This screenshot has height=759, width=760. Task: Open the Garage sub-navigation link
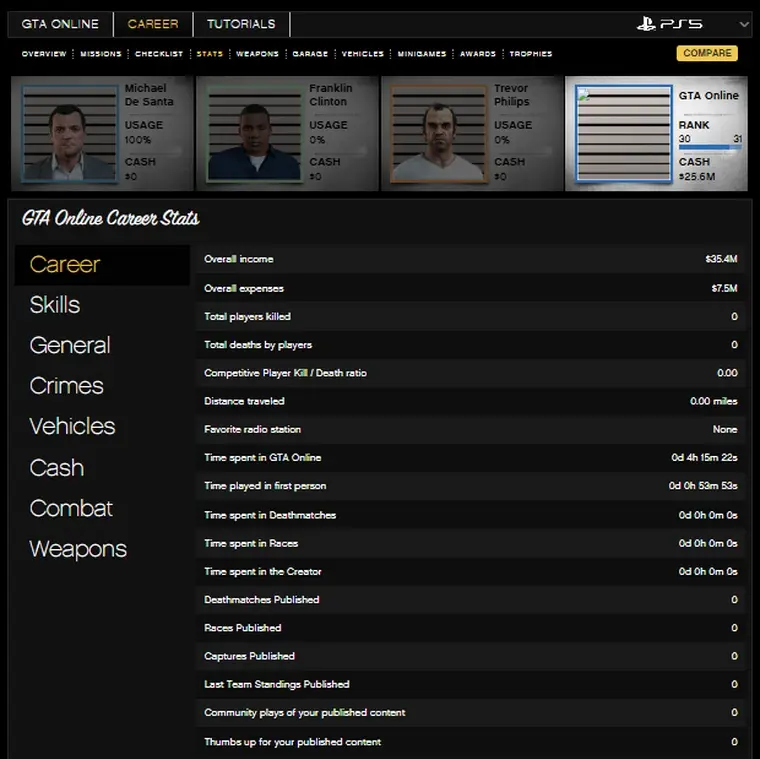pyautogui.click(x=310, y=54)
